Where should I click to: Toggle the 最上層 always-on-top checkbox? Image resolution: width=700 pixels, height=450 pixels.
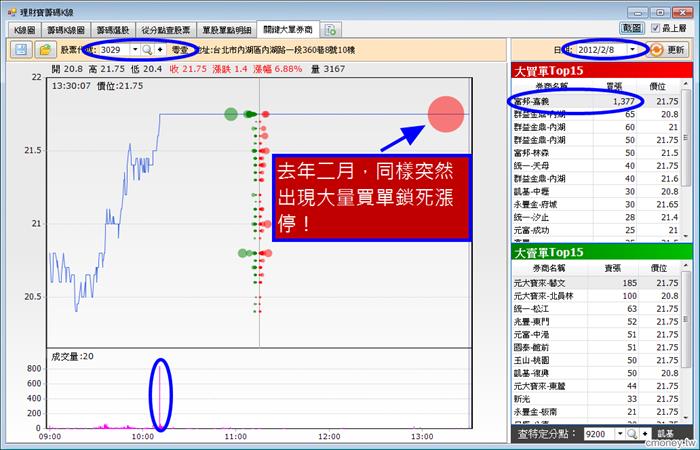pyautogui.click(x=655, y=28)
